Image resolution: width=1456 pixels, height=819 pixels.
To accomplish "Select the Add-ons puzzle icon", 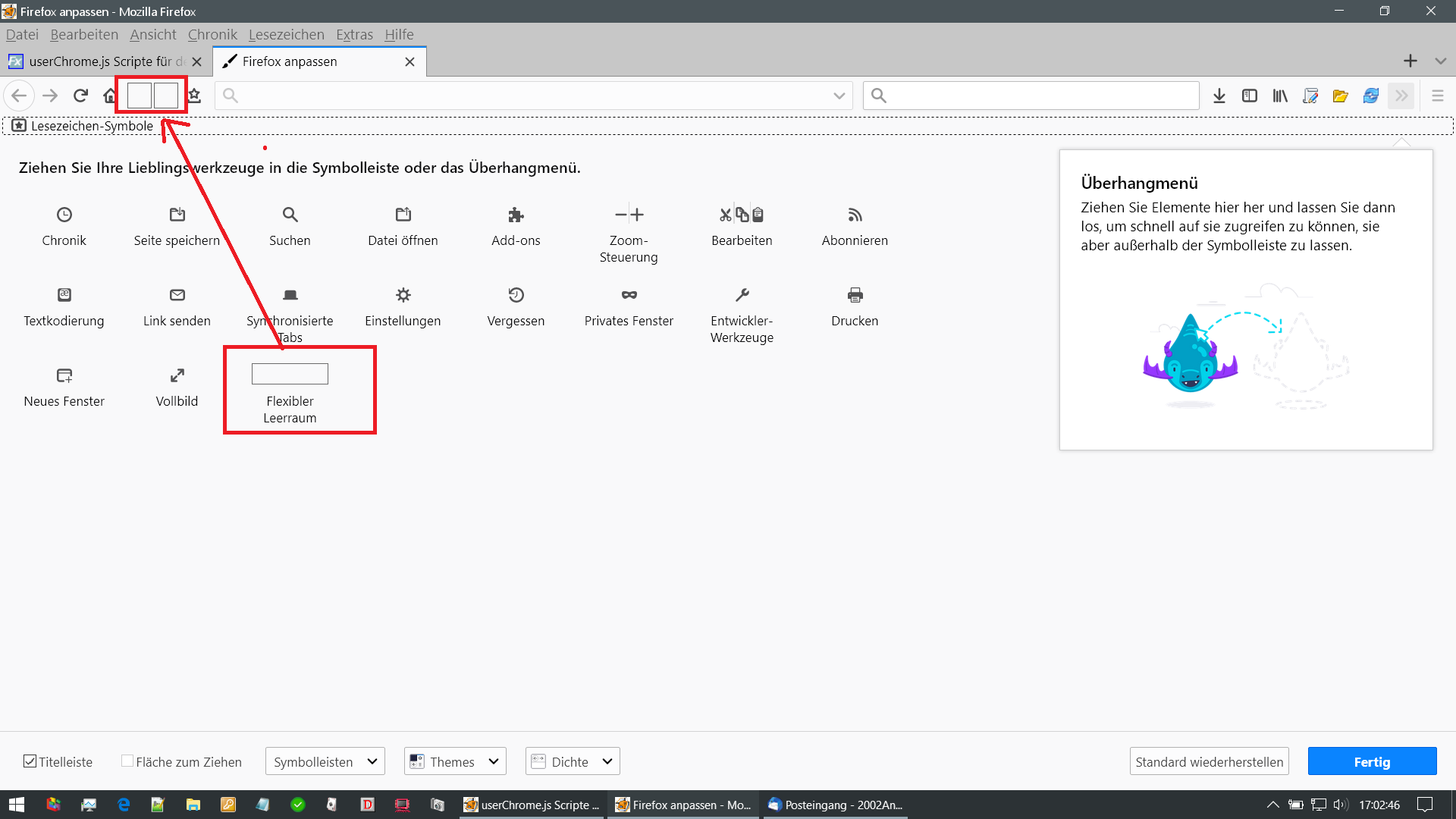I will (x=516, y=215).
